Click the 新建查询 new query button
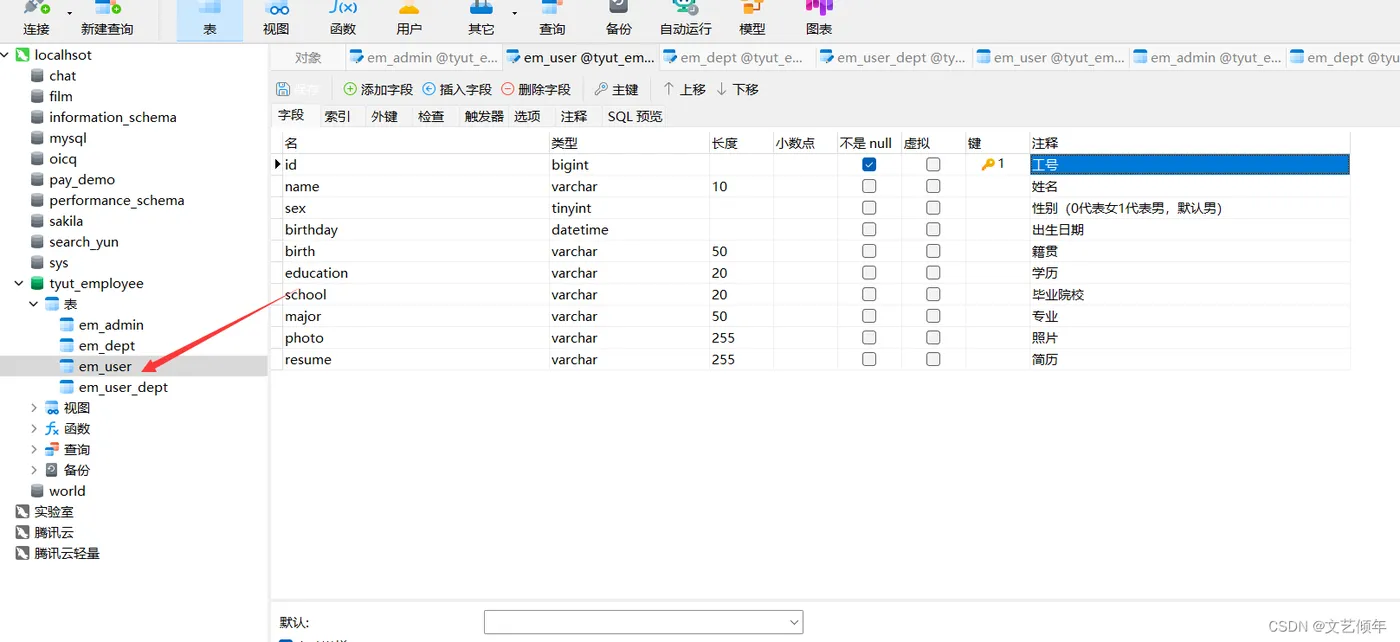The height and width of the screenshot is (642, 1400). coord(107,19)
